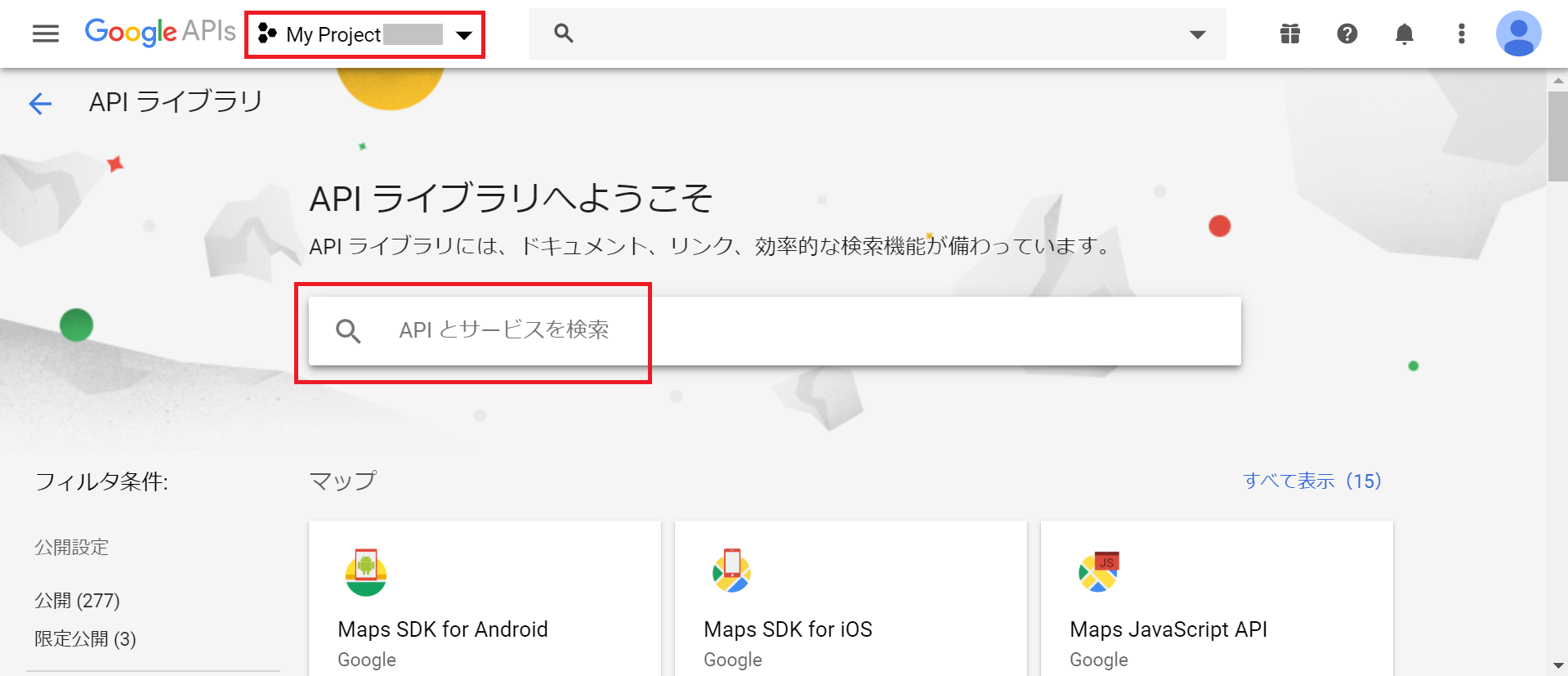Open the Maps JavaScript API card

click(x=1217, y=598)
